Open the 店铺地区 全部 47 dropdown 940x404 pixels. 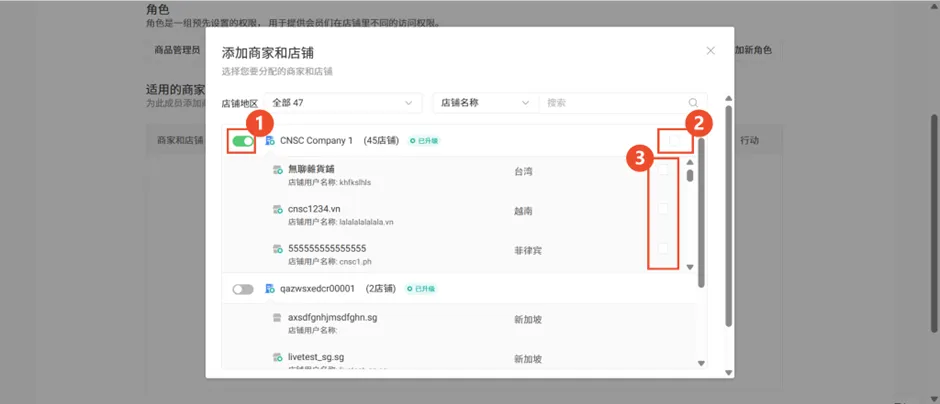tap(344, 102)
